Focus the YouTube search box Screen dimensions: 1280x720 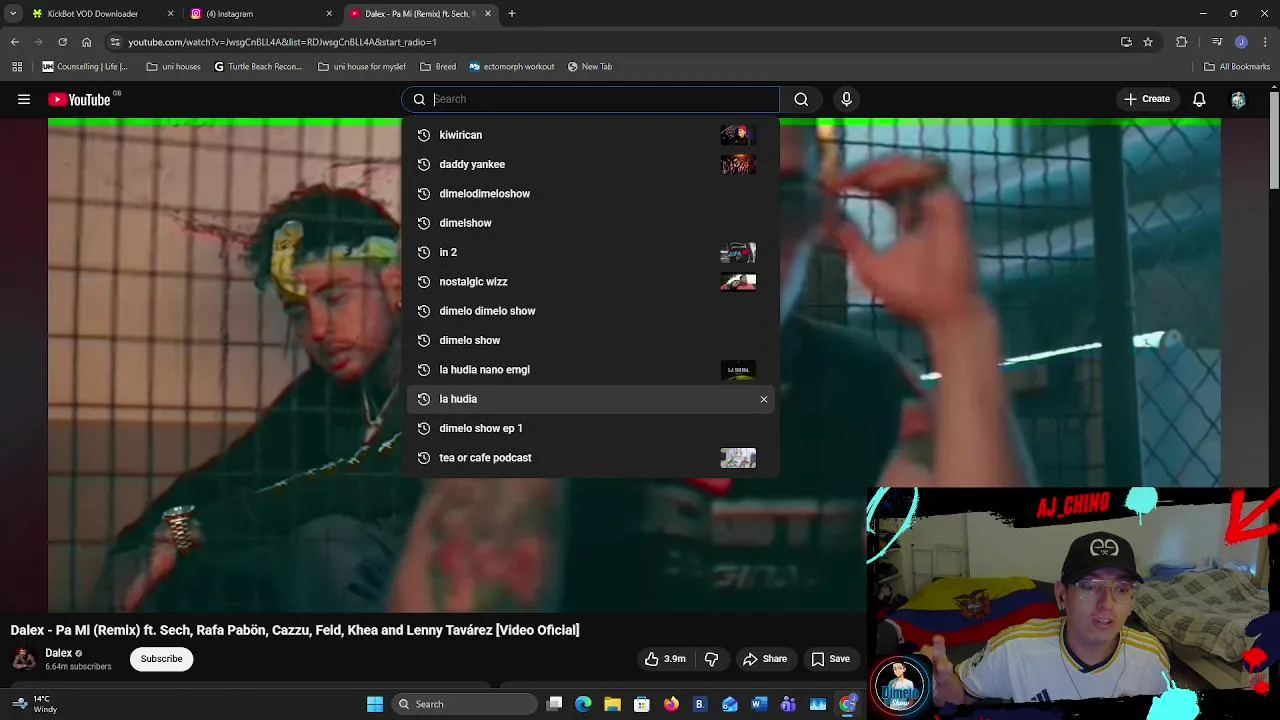coord(590,99)
